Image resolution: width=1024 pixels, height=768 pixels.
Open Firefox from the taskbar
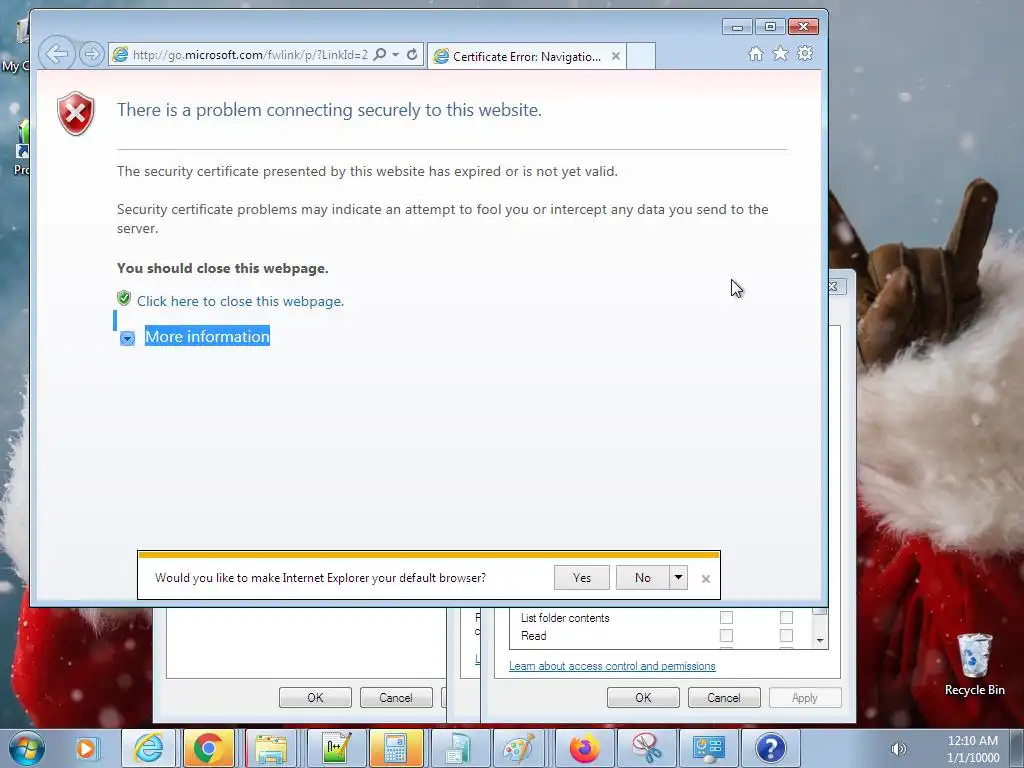tap(584, 748)
